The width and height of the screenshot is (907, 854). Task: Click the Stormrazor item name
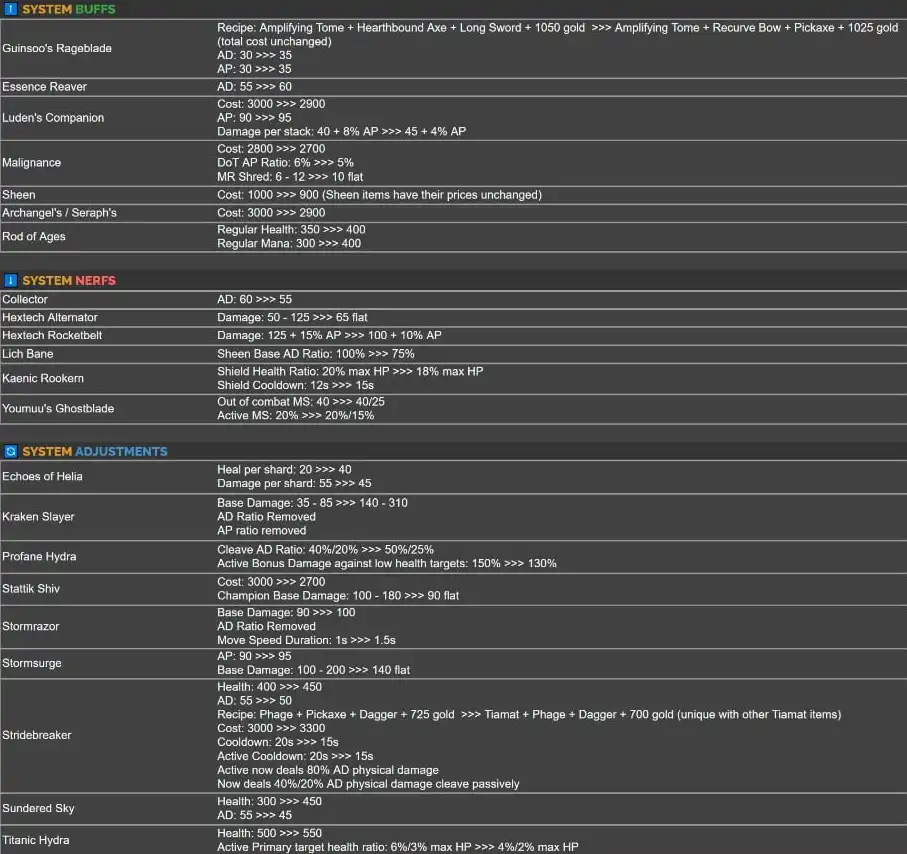(31, 627)
